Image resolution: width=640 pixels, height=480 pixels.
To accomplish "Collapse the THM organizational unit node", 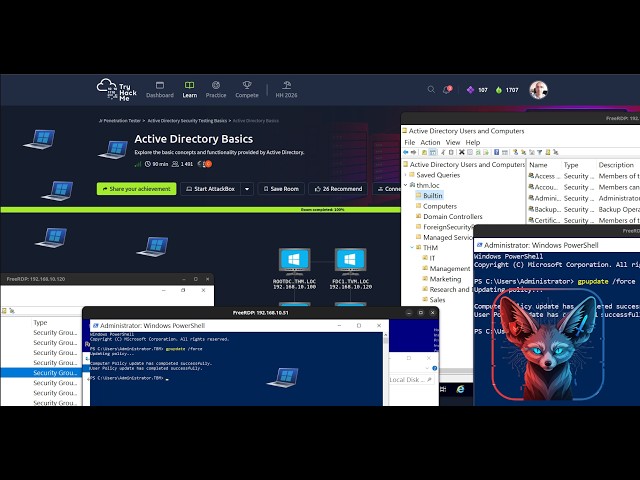I will 412,248.
